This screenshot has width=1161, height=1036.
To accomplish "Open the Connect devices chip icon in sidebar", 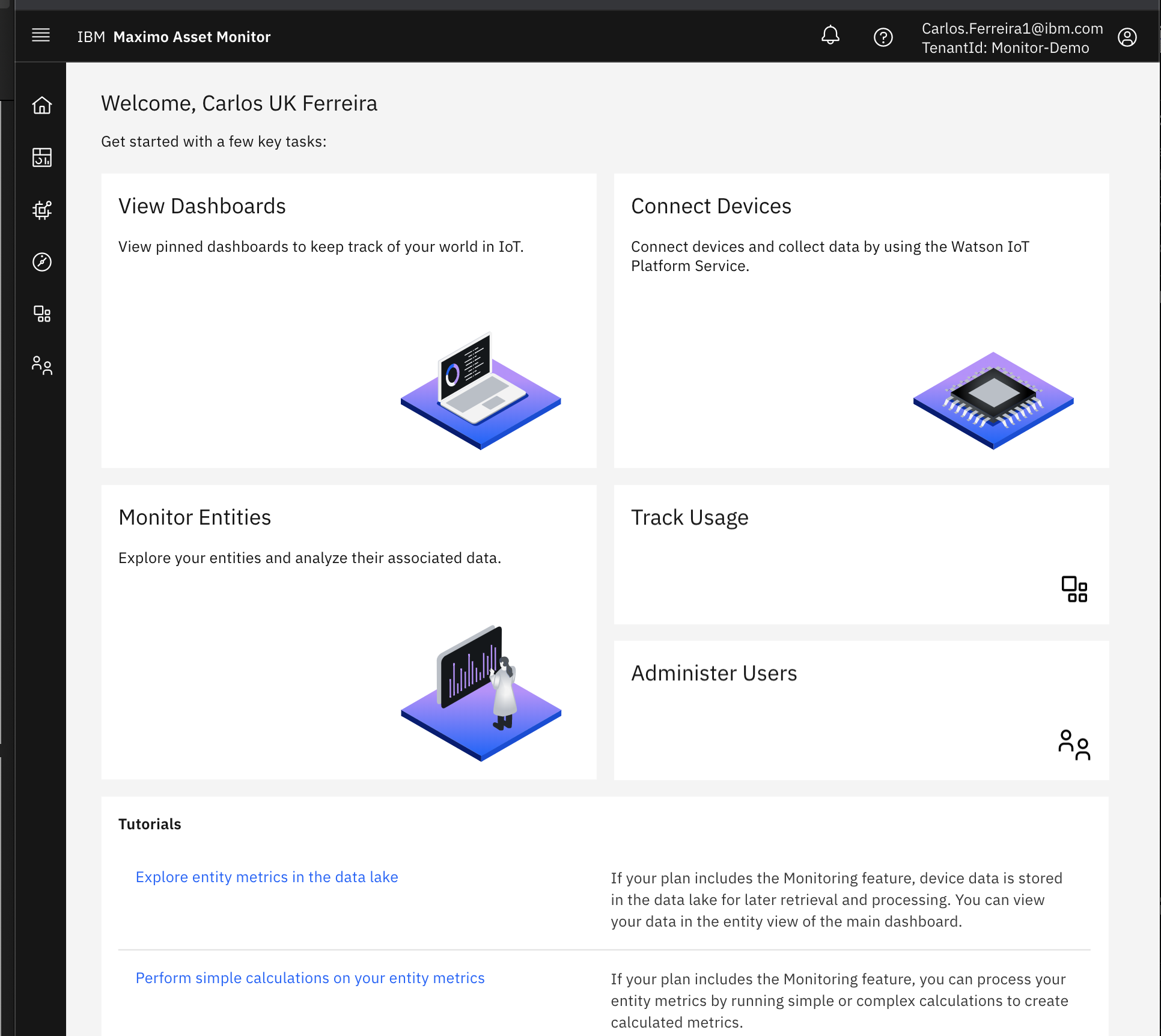I will [41, 210].
